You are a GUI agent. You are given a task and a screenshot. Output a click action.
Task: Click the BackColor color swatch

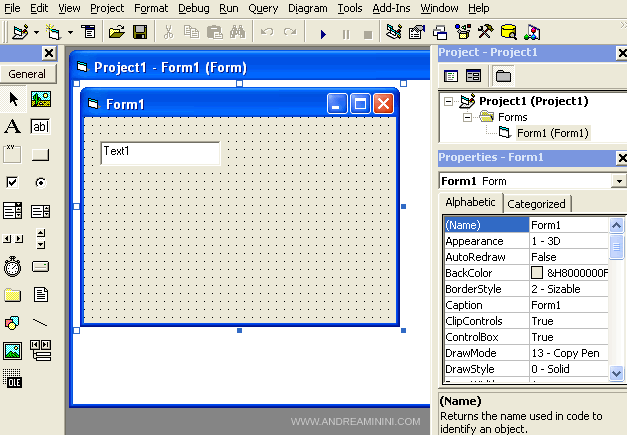(537, 273)
